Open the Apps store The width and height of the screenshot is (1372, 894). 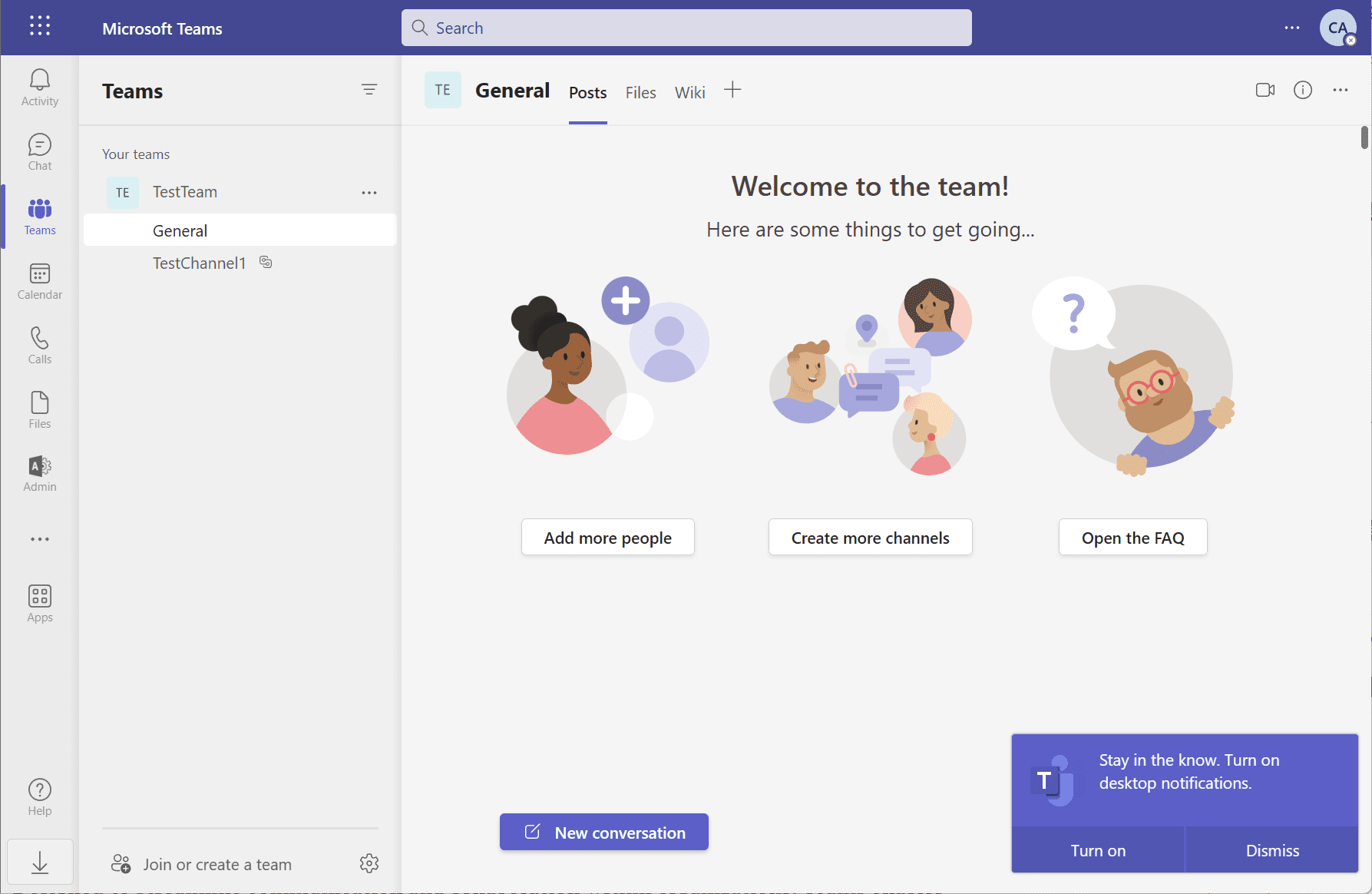click(40, 604)
